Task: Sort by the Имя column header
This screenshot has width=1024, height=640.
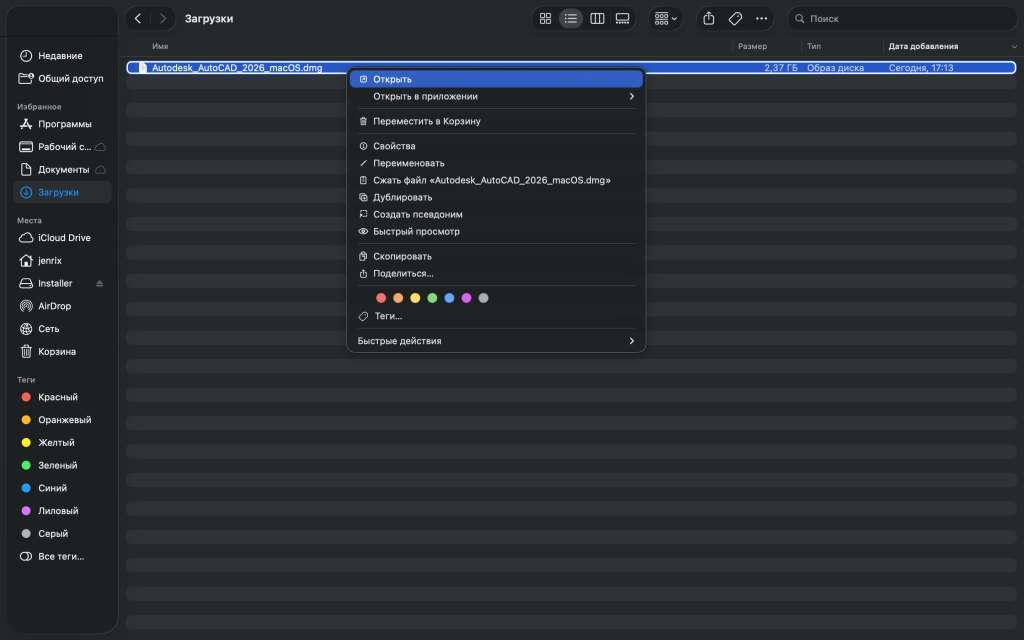Action: (x=160, y=46)
